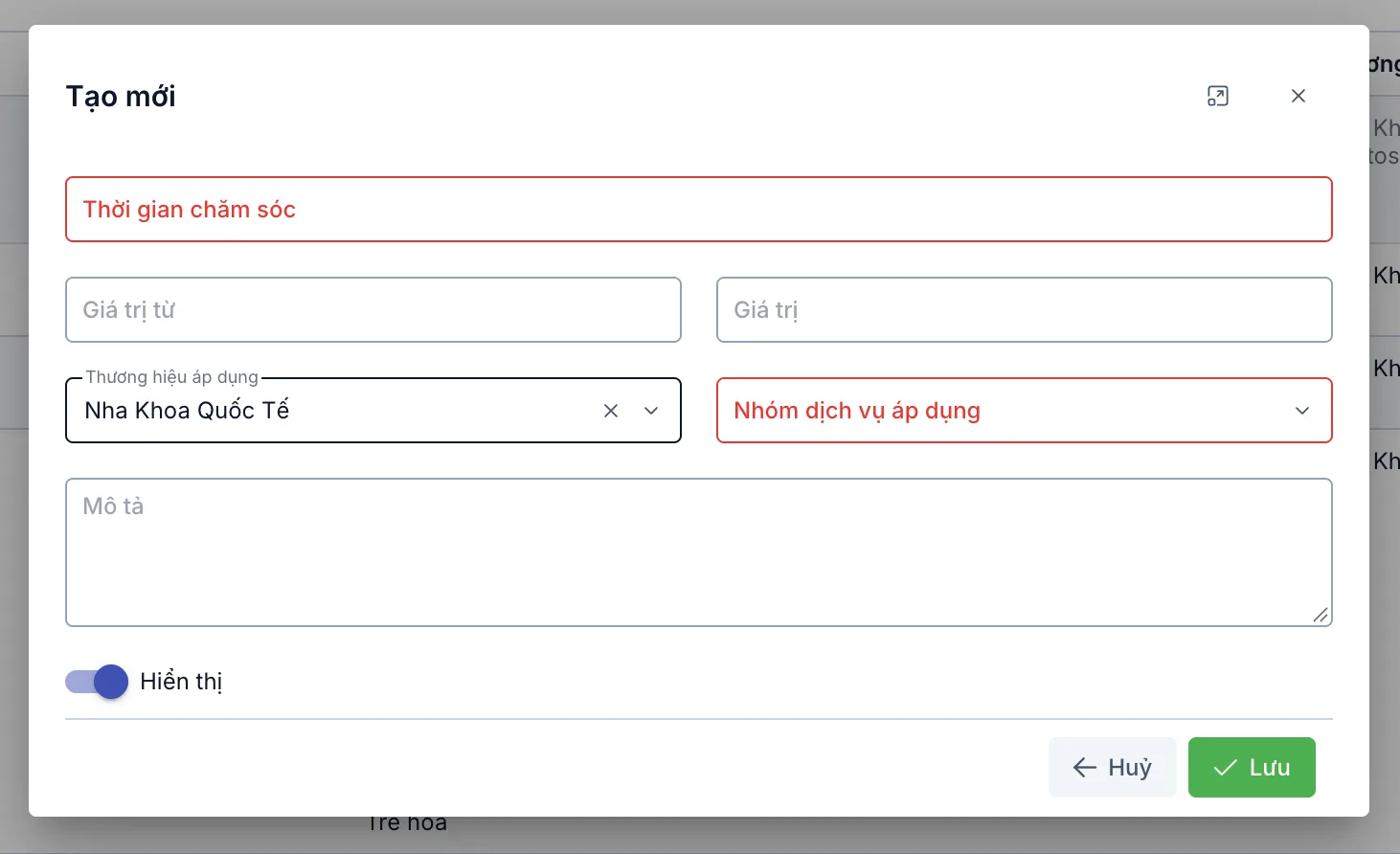Click the Nha Khoa Quốc Tế selected value
The width and height of the screenshot is (1400, 854).
[x=187, y=411]
